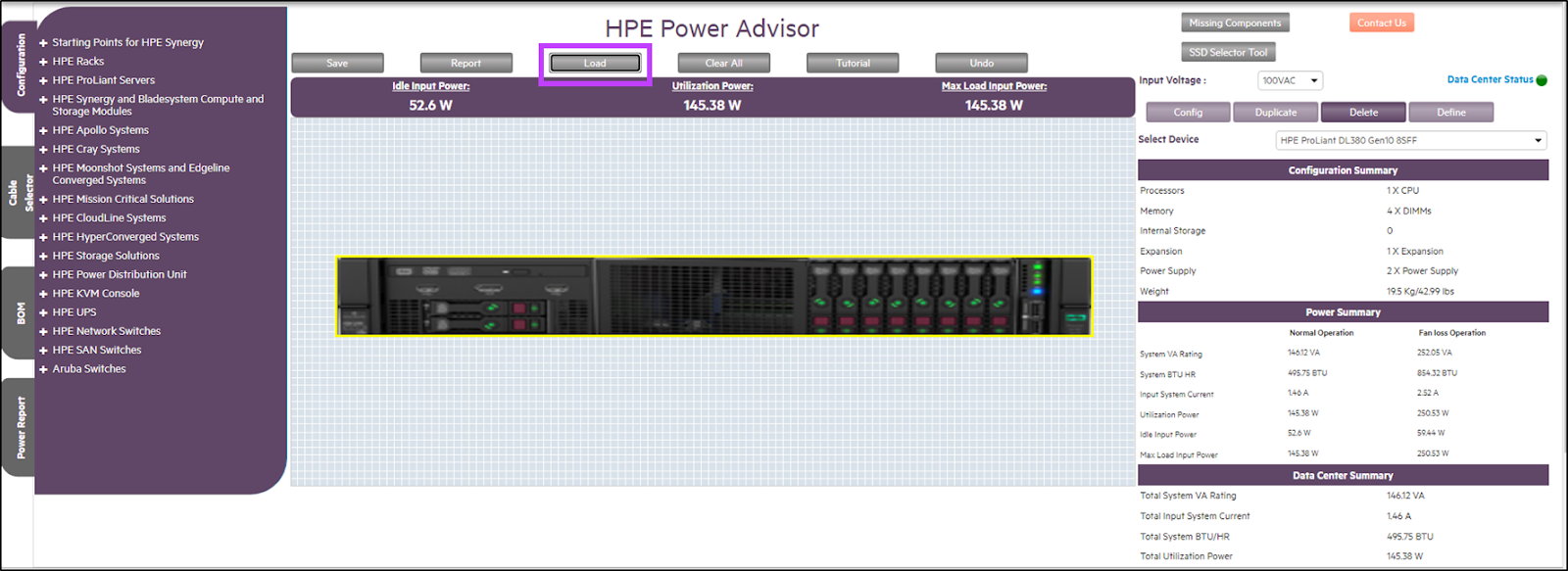This screenshot has width=1568, height=571.
Task: Click the green Data Center Status indicator
Action: pos(1542,80)
